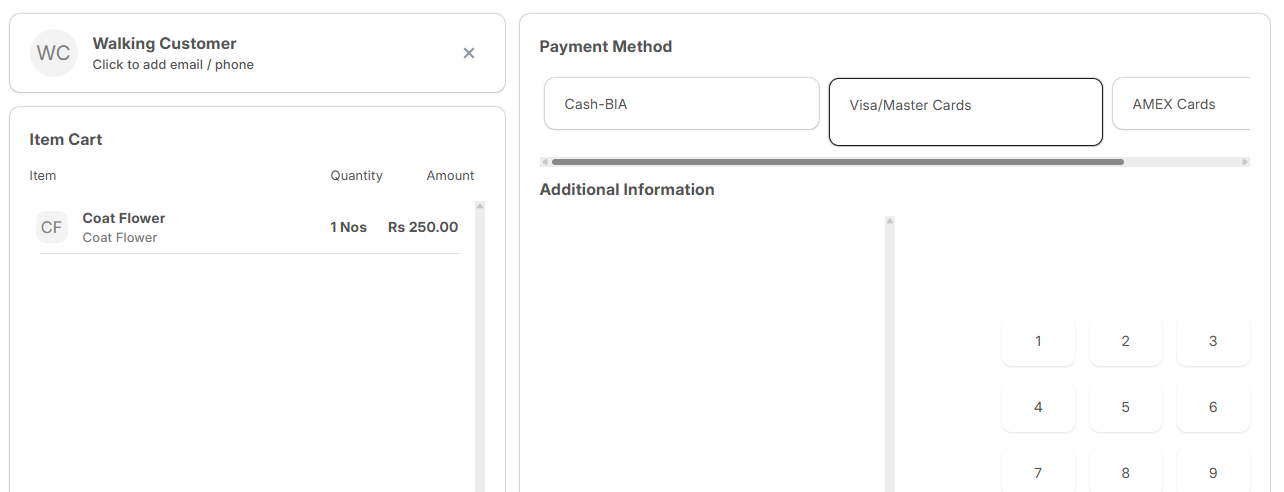
Task: Tap number 5 on the keypad
Action: tap(1126, 407)
